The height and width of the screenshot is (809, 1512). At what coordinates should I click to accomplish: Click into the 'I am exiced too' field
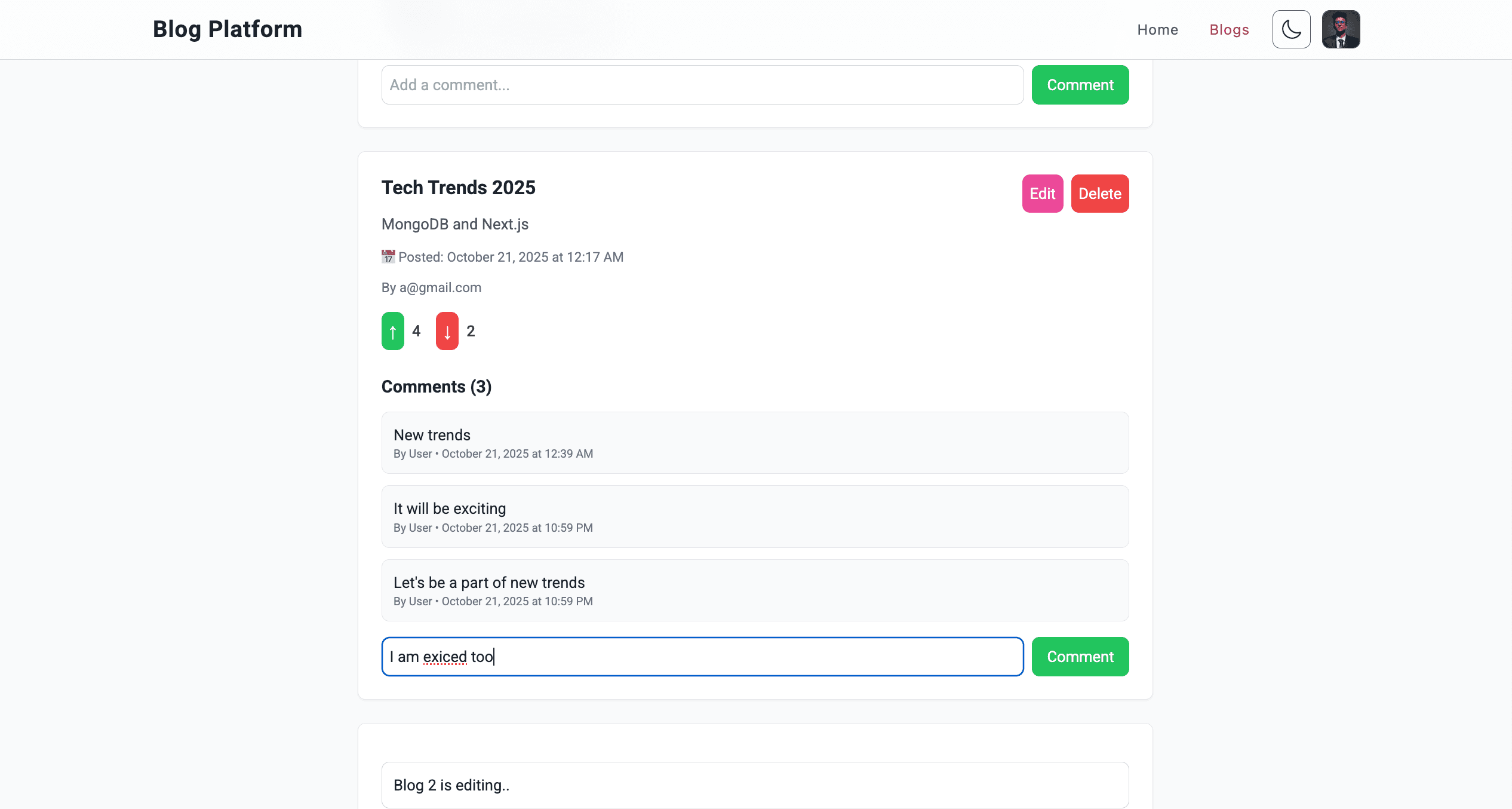[x=702, y=657]
